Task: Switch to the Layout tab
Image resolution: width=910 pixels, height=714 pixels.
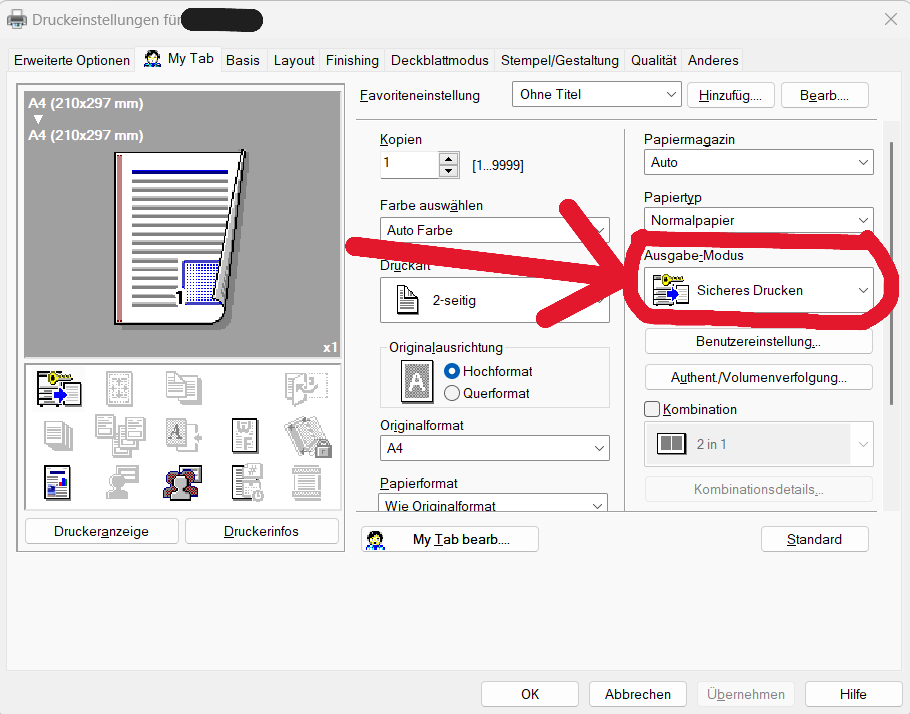Action: click(x=294, y=60)
